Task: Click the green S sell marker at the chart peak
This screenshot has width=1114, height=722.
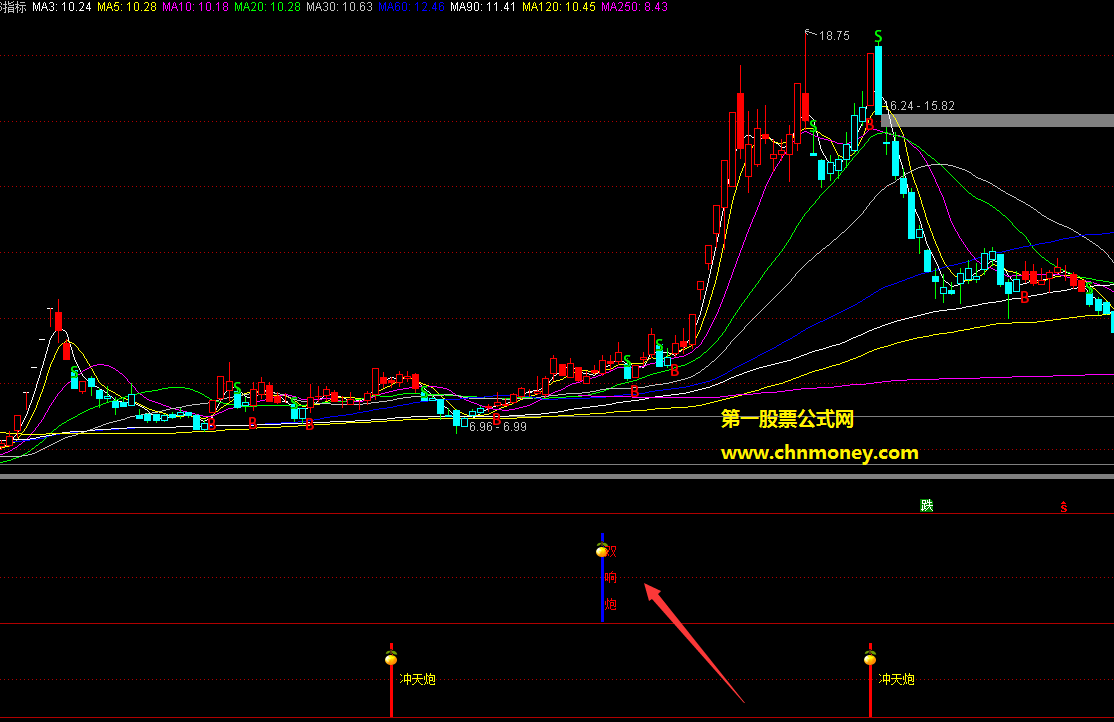Action: click(879, 36)
